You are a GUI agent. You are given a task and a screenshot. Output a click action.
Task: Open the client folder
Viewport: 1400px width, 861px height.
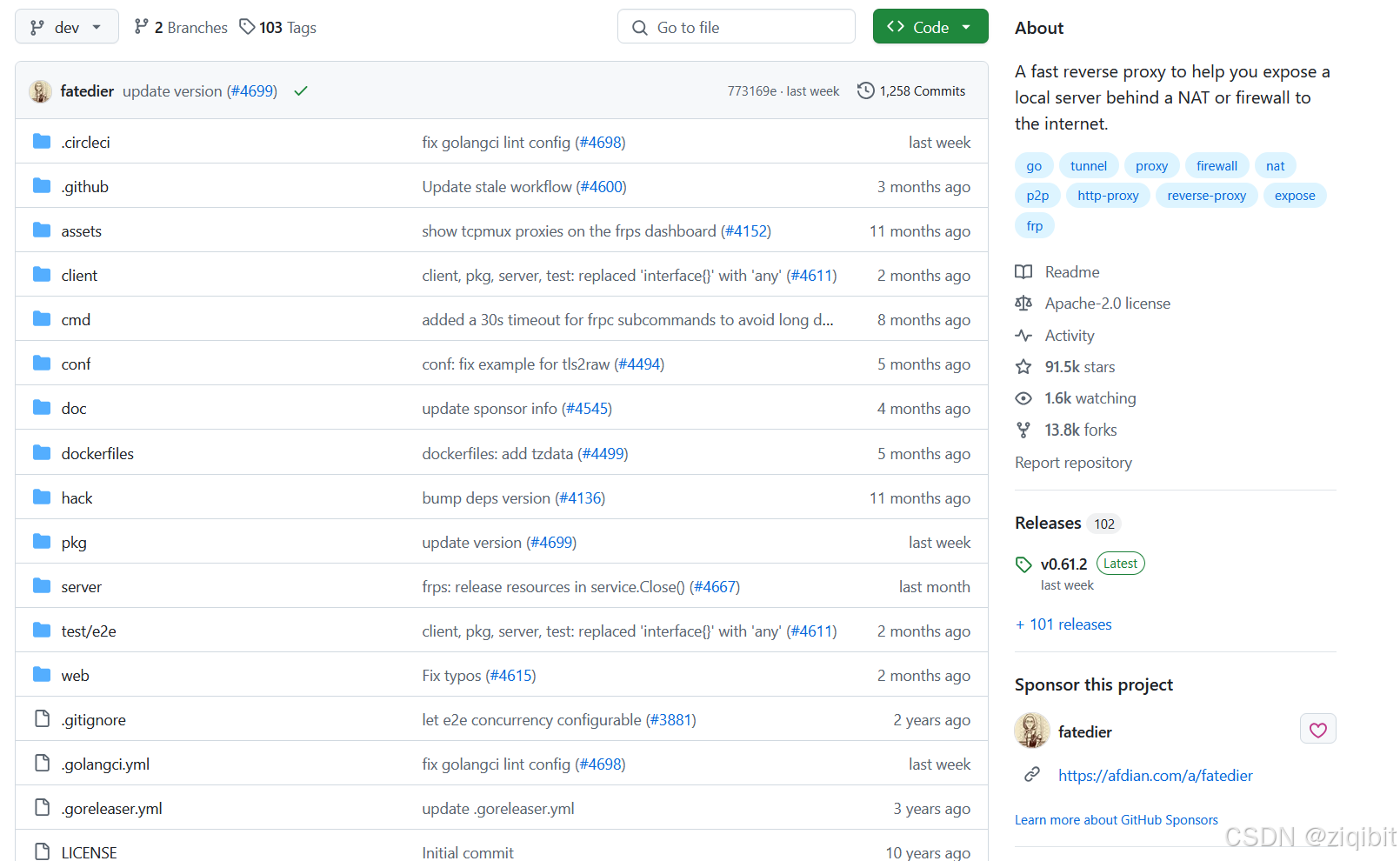coord(79,276)
